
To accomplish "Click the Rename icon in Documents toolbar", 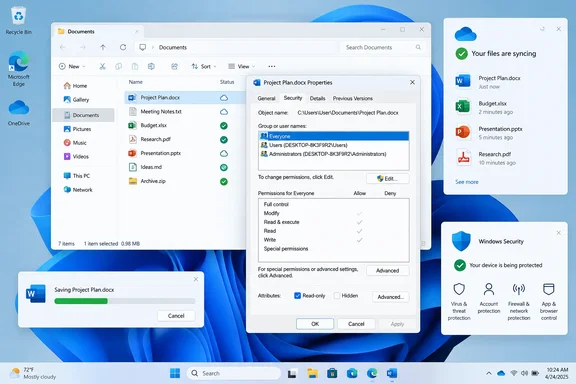I will click(x=151, y=67).
